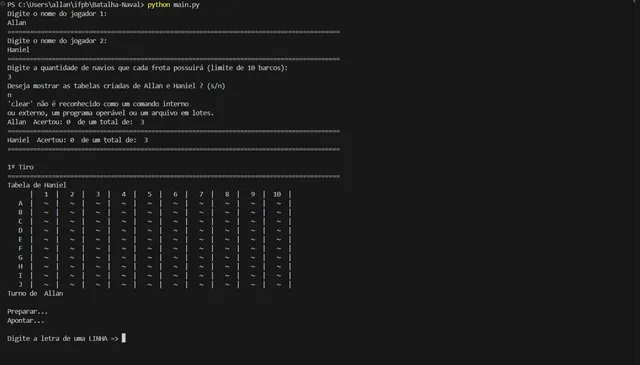Click row label 'E' in the table
The width and height of the screenshot is (640, 365).
click(20, 239)
